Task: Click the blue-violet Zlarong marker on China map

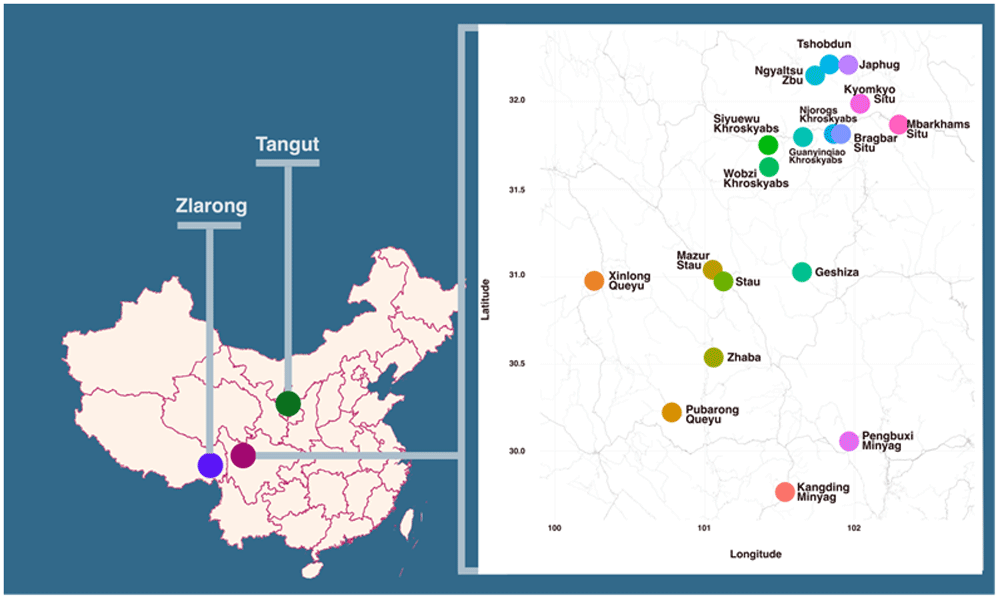Action: 210,465
